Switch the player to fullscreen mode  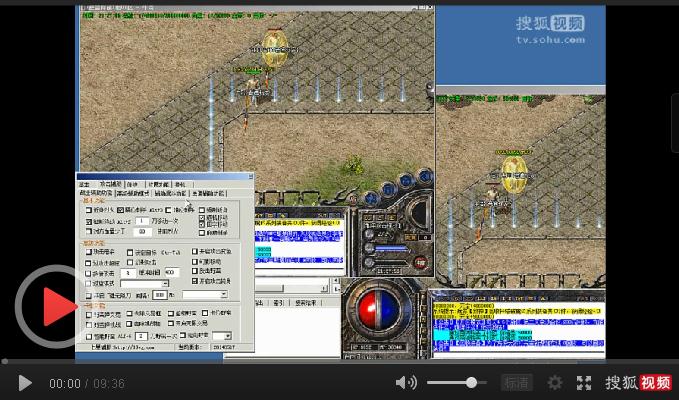(x=584, y=383)
